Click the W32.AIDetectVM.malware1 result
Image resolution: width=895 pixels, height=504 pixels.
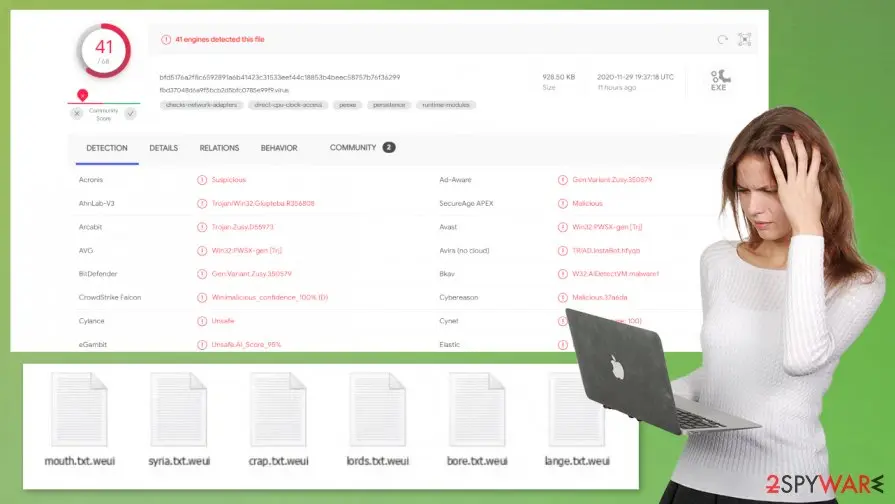615,274
